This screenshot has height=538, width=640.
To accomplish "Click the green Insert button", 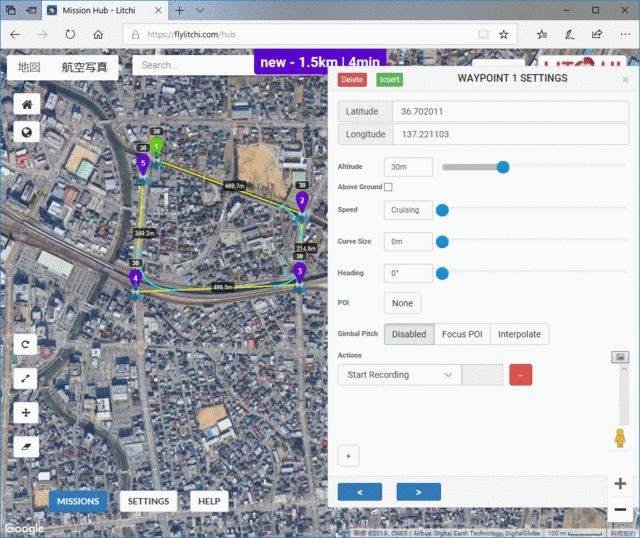I will click(x=389, y=80).
